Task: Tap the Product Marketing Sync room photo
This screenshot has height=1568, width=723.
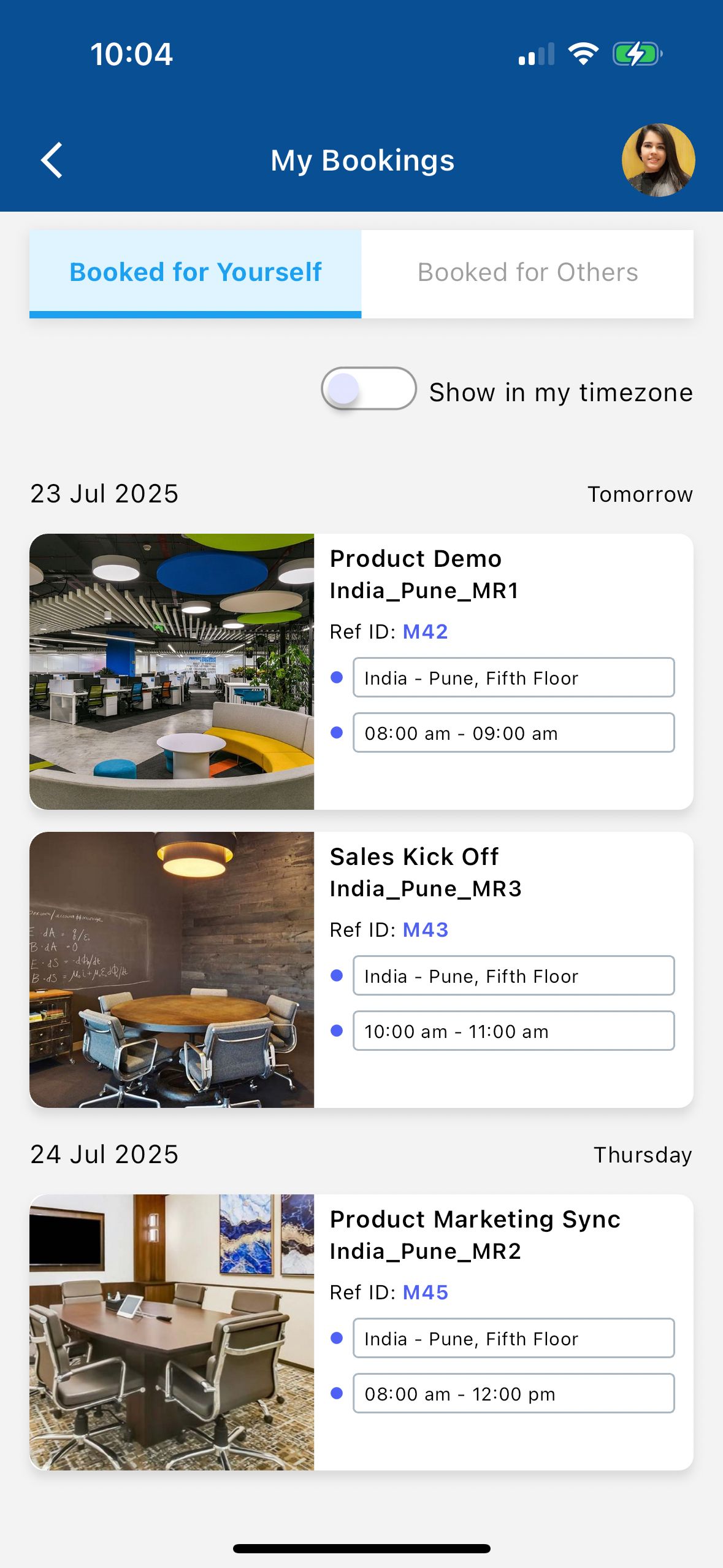Action: pos(172,1332)
